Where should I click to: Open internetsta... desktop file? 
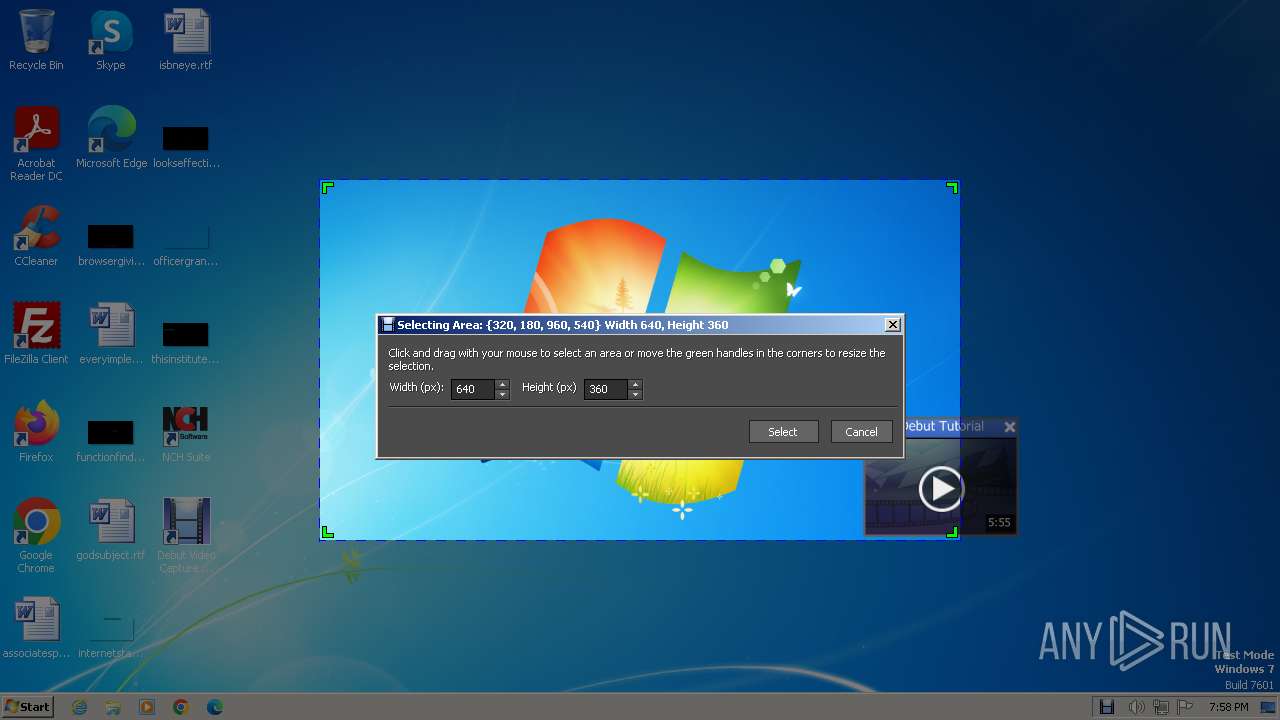pos(110,636)
